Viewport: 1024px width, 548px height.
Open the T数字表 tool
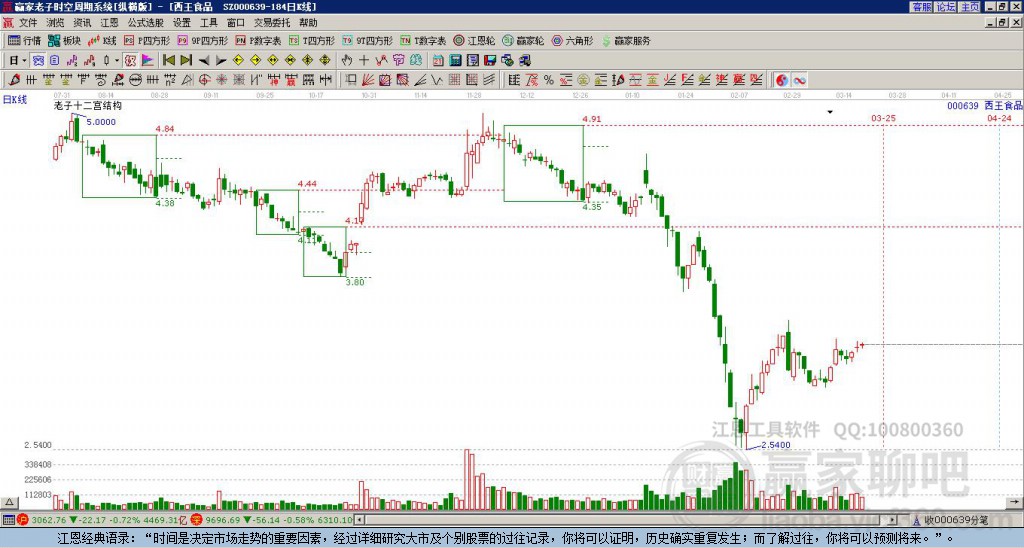423,40
